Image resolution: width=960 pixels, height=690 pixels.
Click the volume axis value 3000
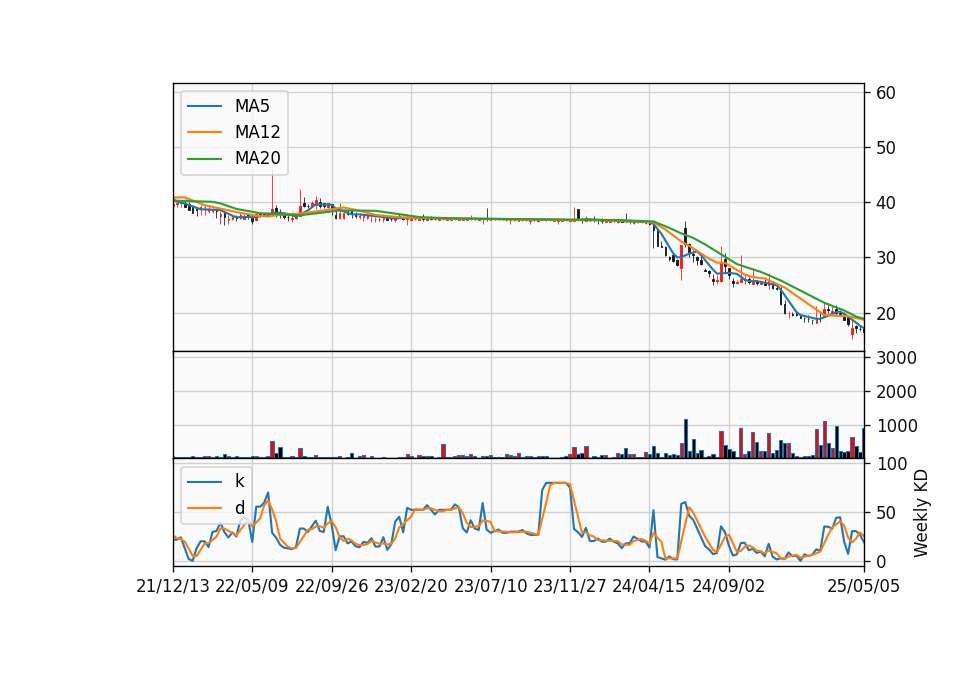tap(896, 358)
